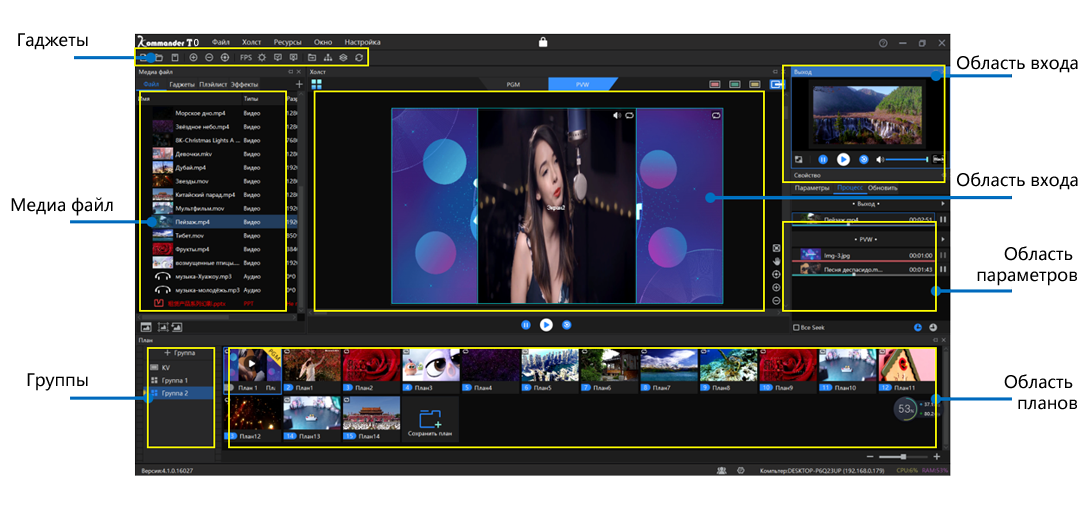Switch canvas to the PVW tab
Screen dimensions: 1091x505
click(582, 84)
